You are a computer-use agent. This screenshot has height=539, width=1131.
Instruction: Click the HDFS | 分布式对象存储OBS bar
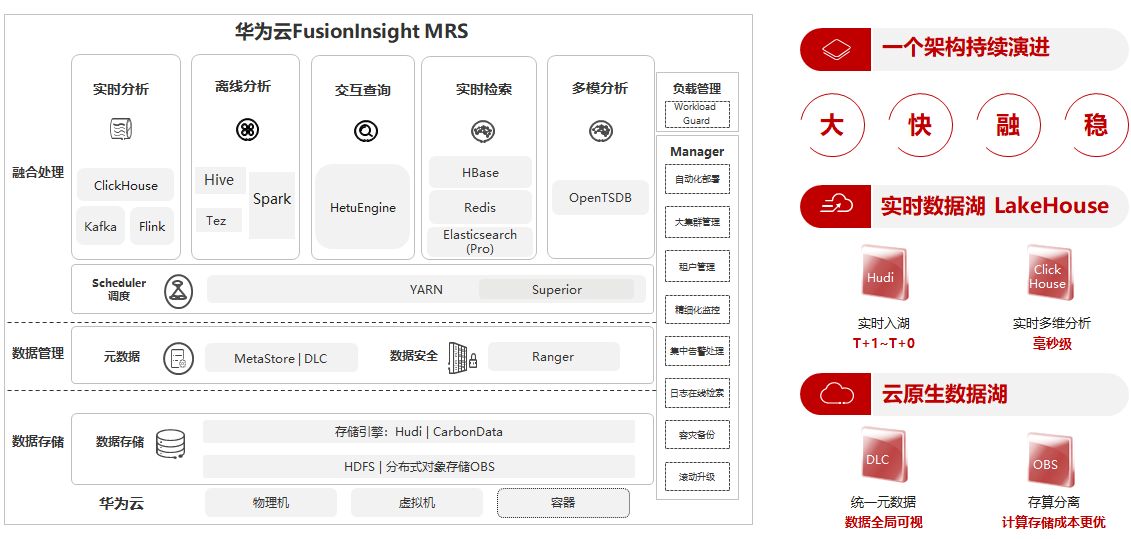[418, 466]
